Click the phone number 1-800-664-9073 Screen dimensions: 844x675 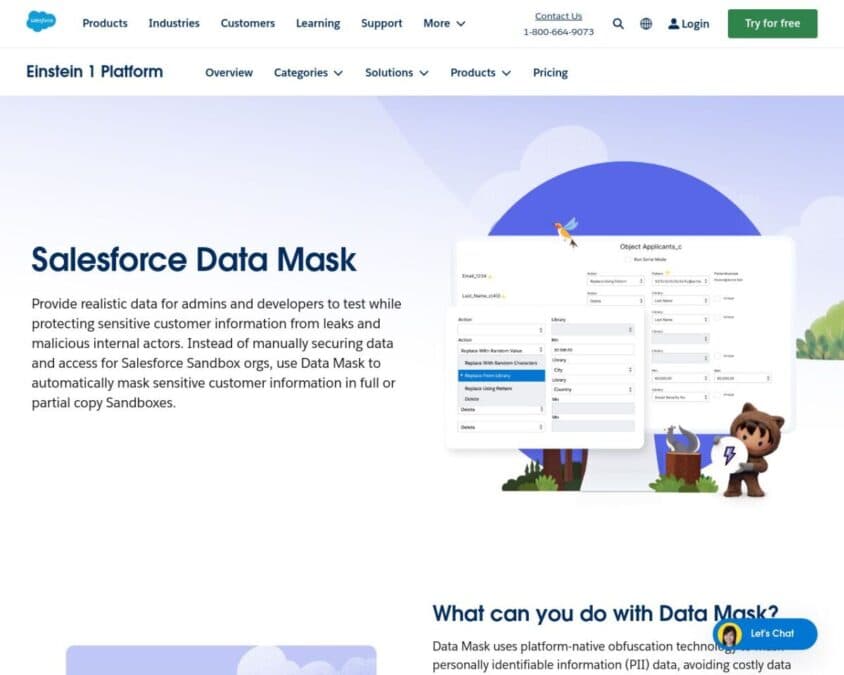[558, 32]
